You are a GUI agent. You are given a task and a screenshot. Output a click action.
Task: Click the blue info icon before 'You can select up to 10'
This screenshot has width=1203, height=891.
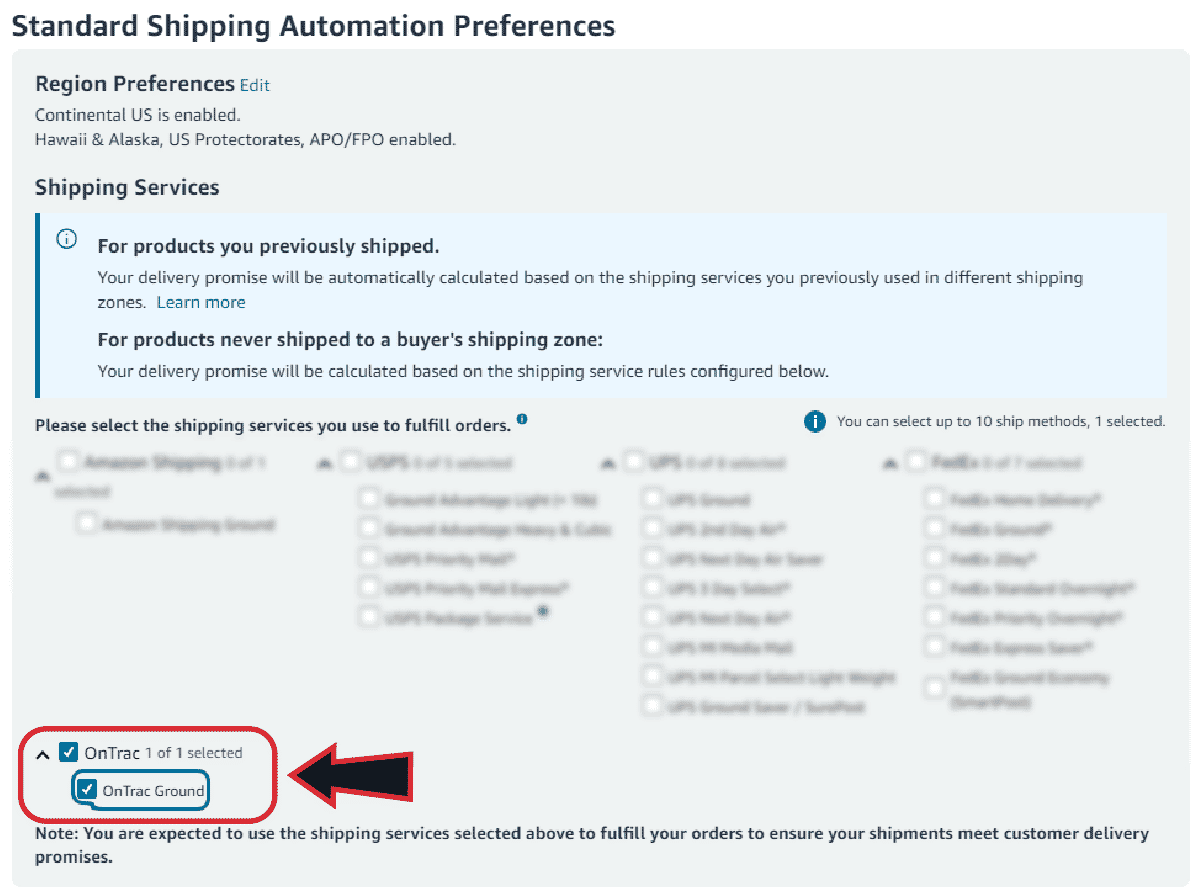point(815,422)
